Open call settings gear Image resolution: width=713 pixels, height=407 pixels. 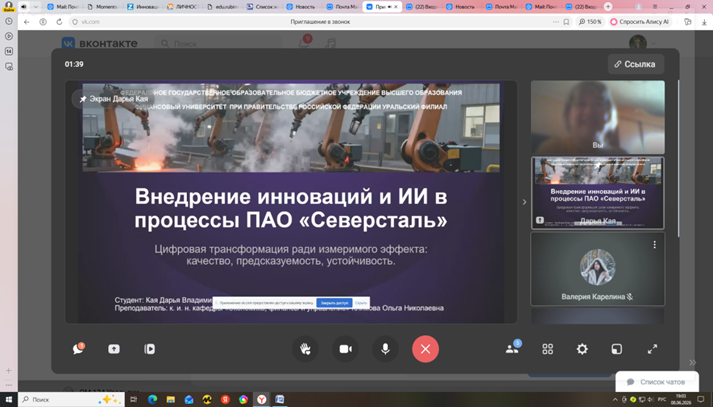(582, 349)
